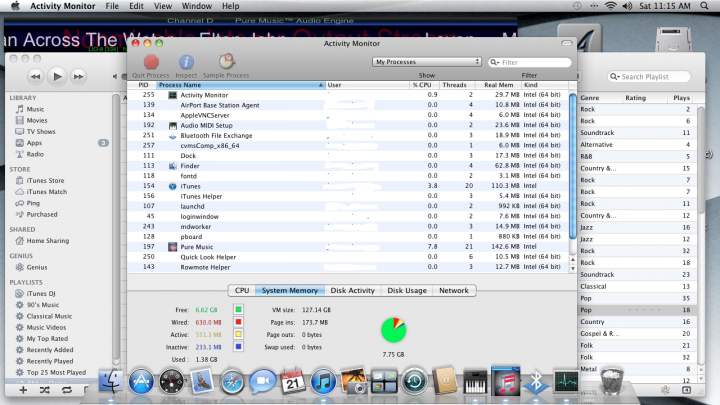Sort by Real Mem column

coord(499,85)
